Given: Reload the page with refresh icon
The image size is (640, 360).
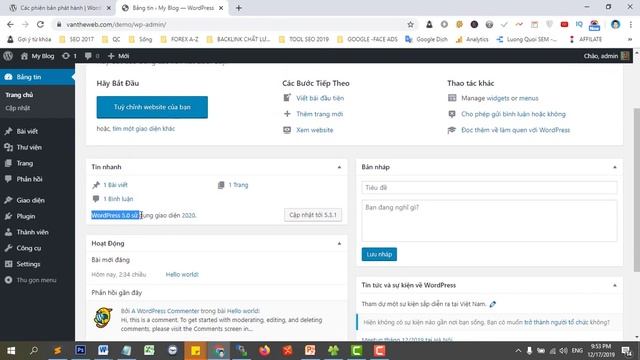Looking at the screenshot, I should coord(40,24).
